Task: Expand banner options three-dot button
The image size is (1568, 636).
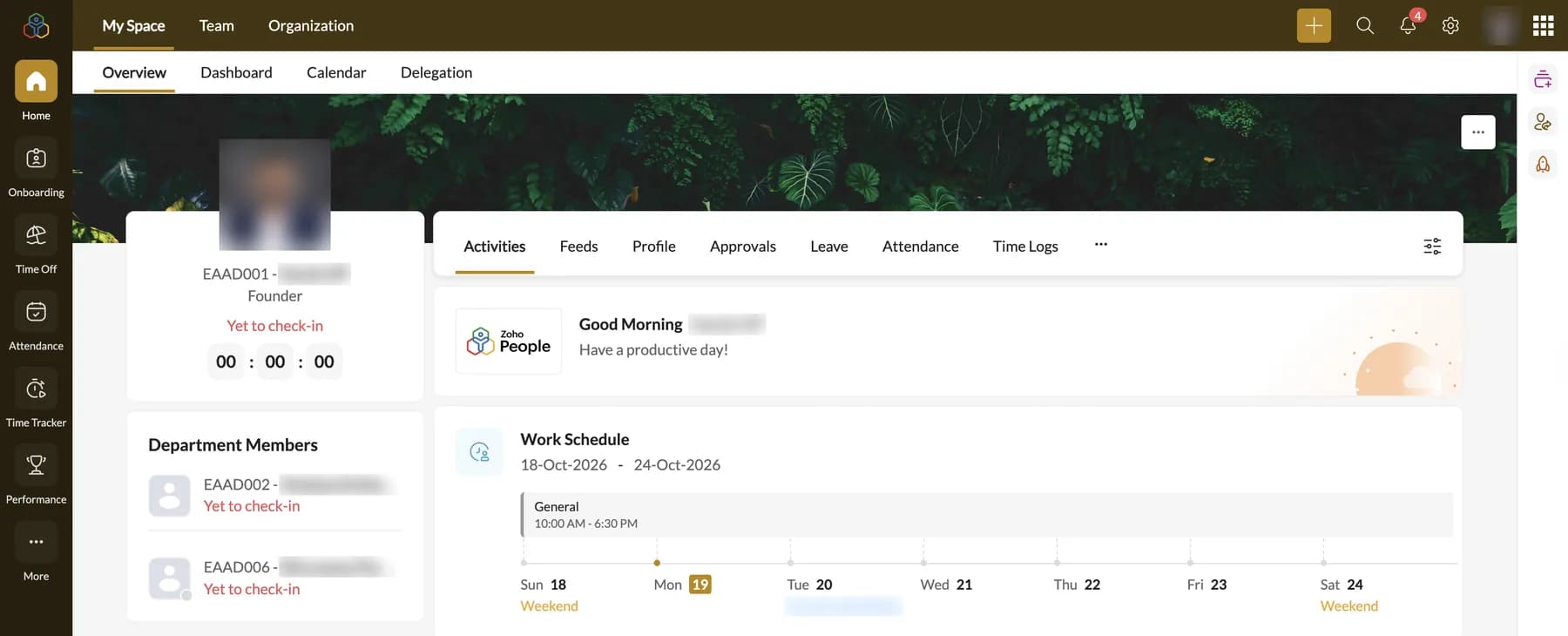Action: pos(1478,132)
